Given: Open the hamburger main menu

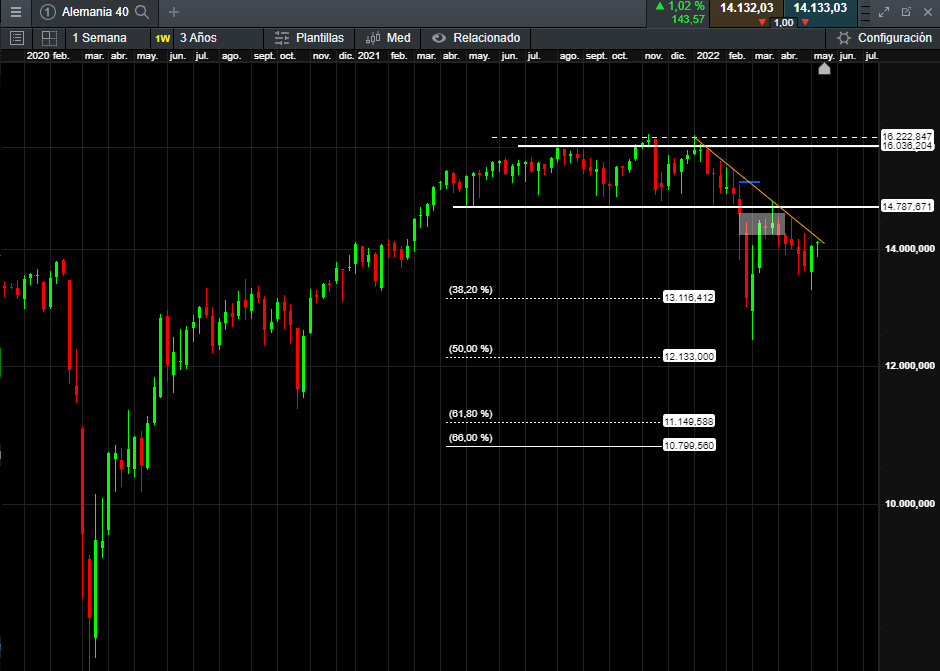Looking at the screenshot, I should 16,12.
